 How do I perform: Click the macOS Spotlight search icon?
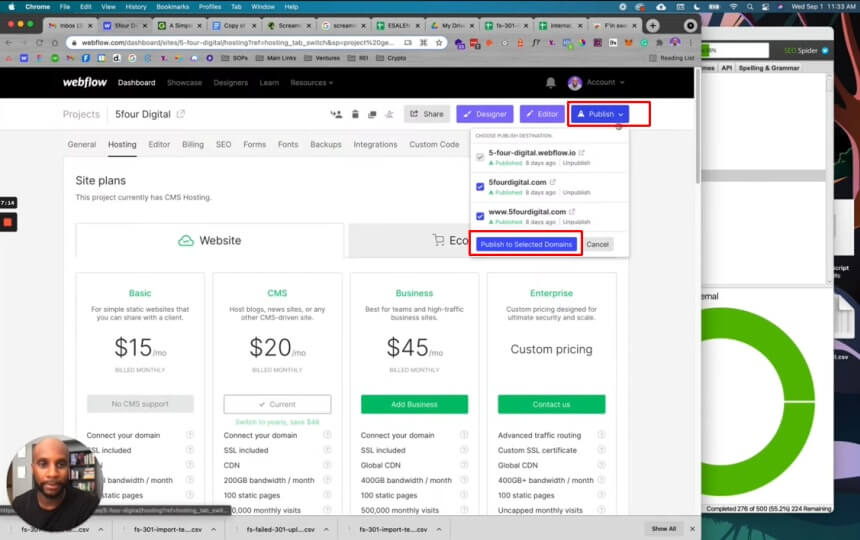click(x=749, y=7)
